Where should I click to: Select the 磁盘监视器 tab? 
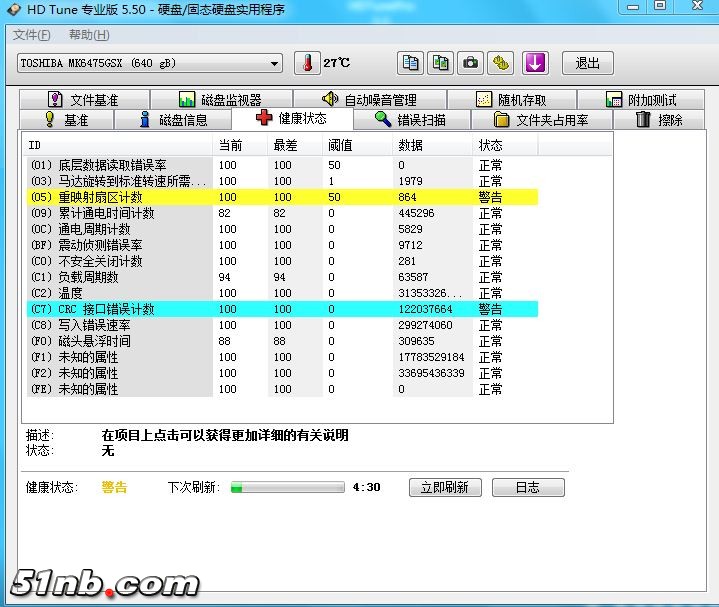220,100
